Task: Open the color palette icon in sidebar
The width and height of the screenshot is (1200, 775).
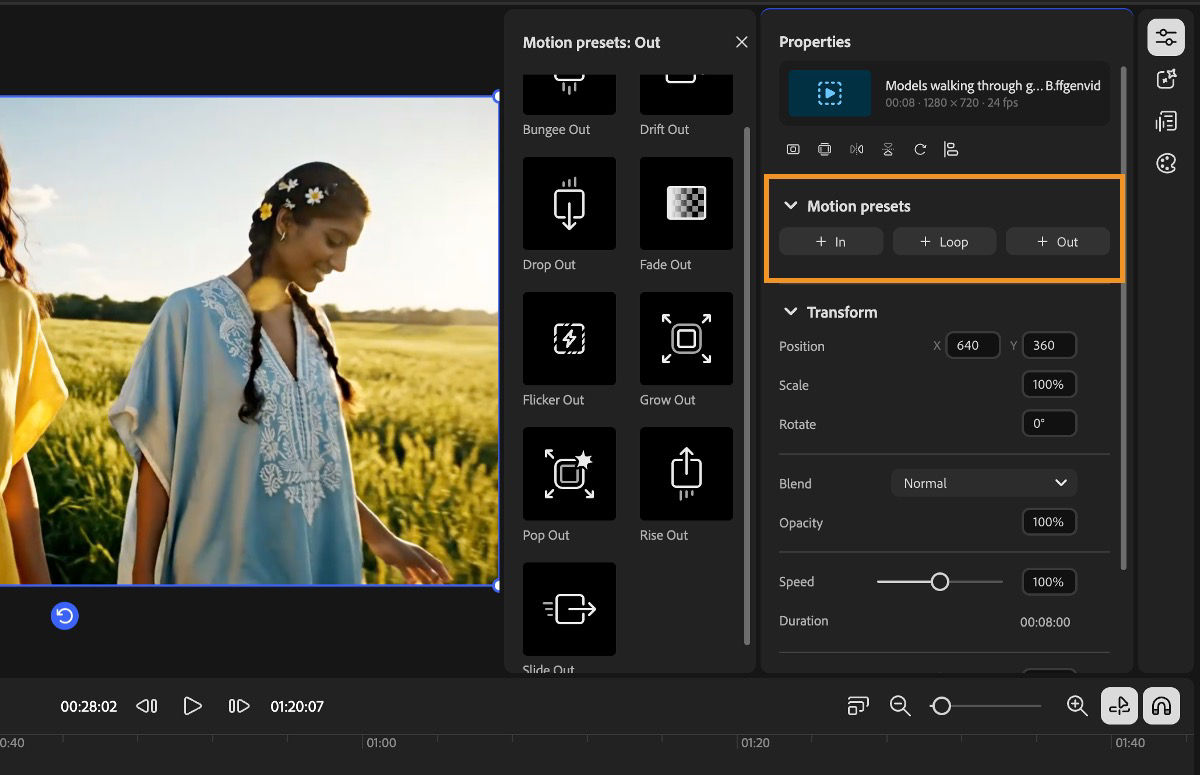Action: [1166, 164]
